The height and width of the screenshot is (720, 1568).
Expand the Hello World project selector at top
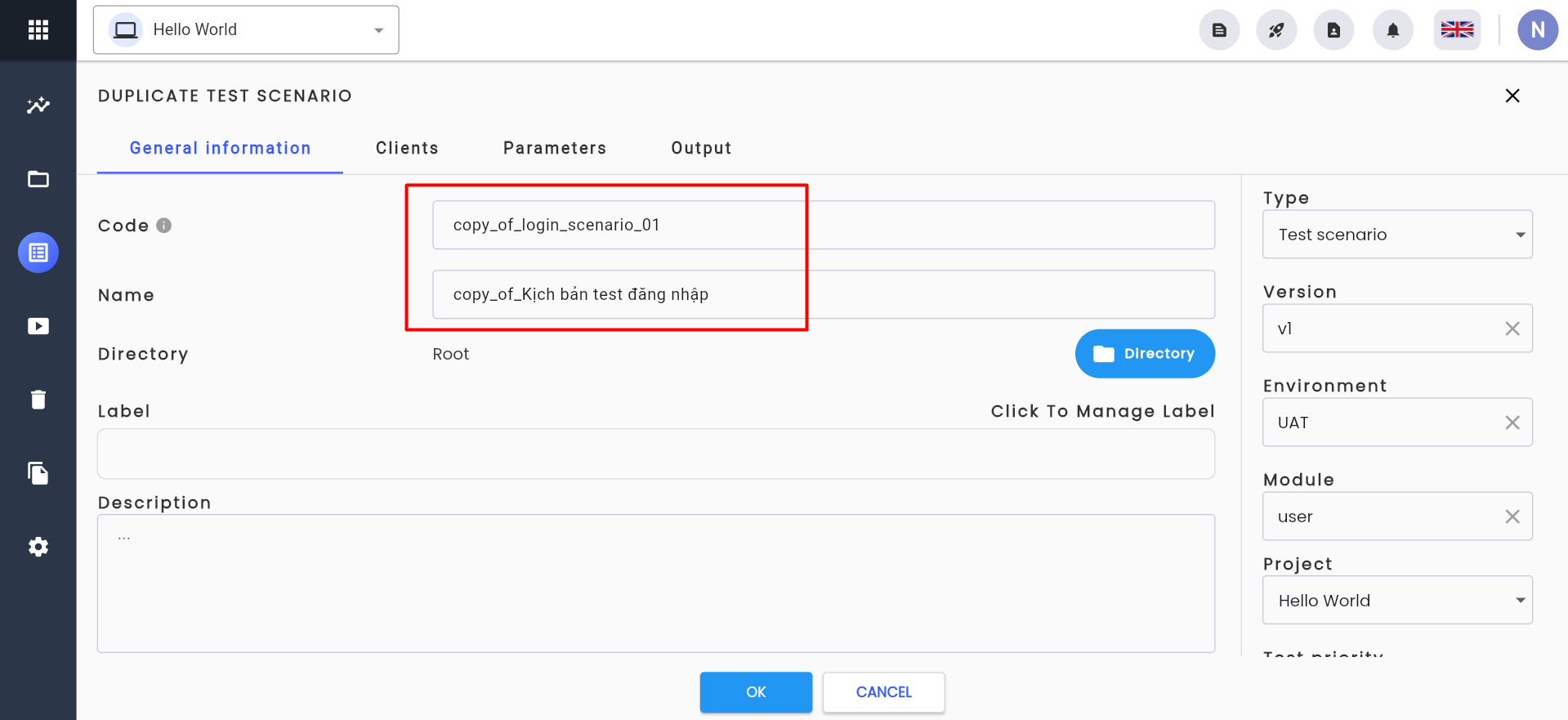pyautogui.click(x=246, y=30)
